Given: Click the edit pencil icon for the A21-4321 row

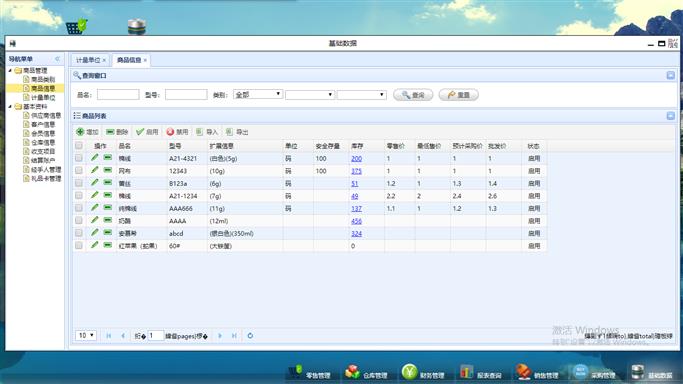Looking at the screenshot, I should [x=95, y=158].
